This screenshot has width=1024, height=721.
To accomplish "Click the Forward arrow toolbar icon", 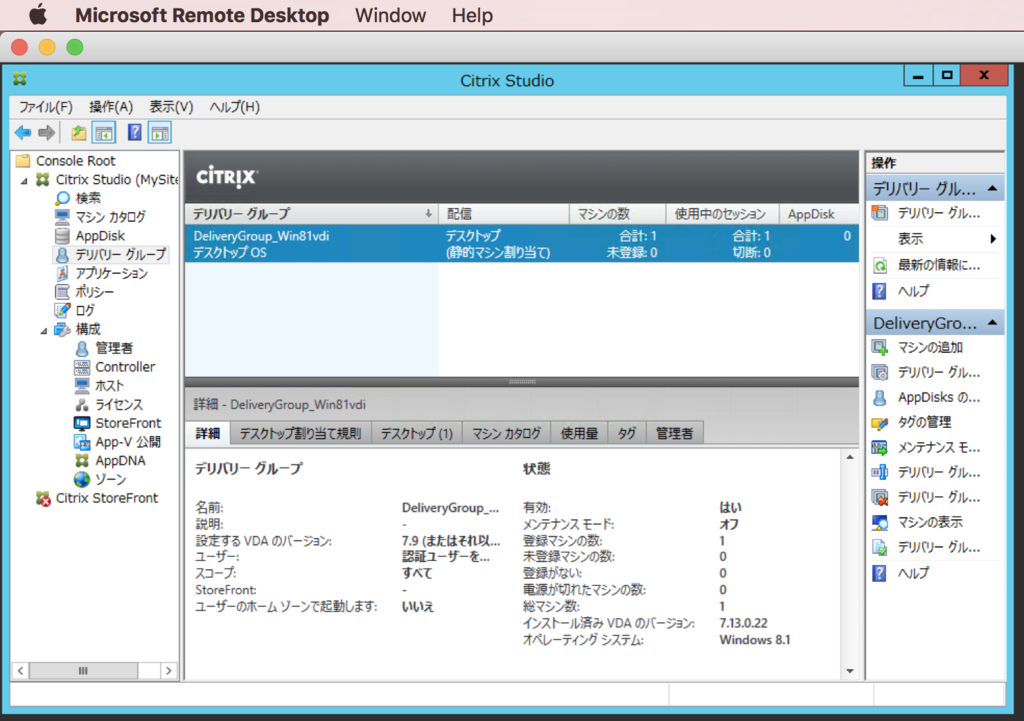I will coord(46,133).
